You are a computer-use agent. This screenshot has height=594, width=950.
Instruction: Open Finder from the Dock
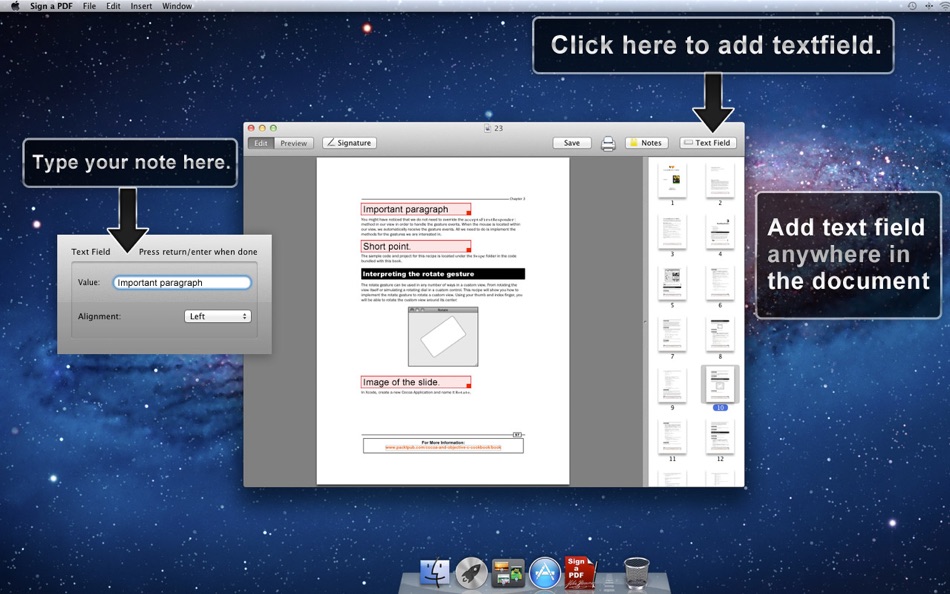435,573
